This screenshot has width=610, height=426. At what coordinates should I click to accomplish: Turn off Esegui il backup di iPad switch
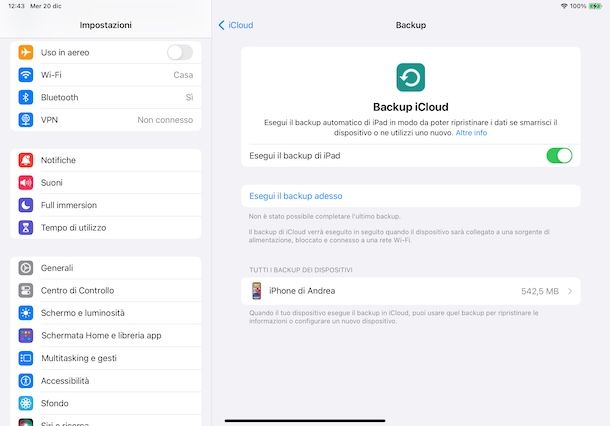tap(559, 156)
